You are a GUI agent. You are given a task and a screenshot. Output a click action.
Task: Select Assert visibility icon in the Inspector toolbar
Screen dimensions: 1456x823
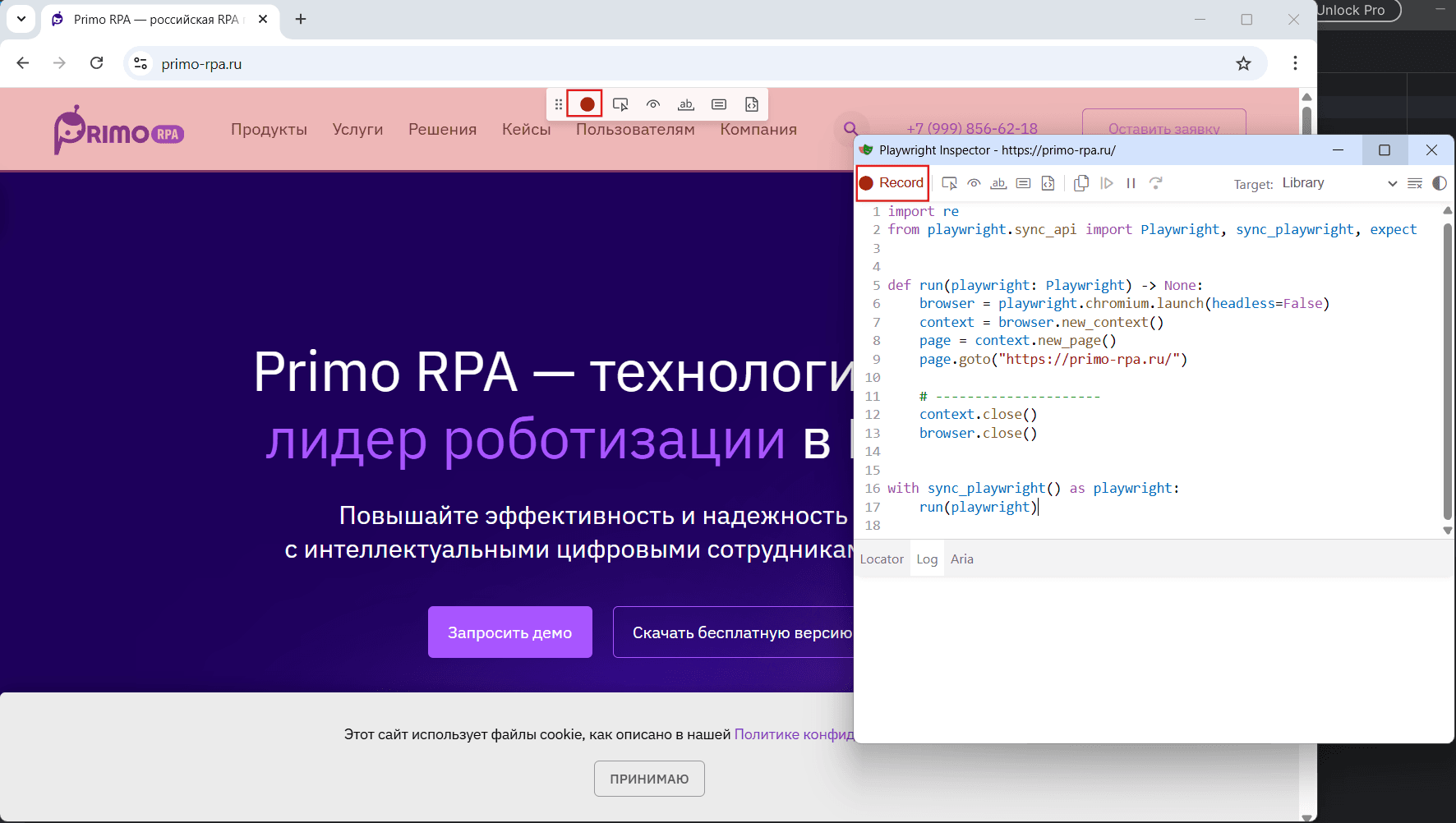click(x=974, y=183)
